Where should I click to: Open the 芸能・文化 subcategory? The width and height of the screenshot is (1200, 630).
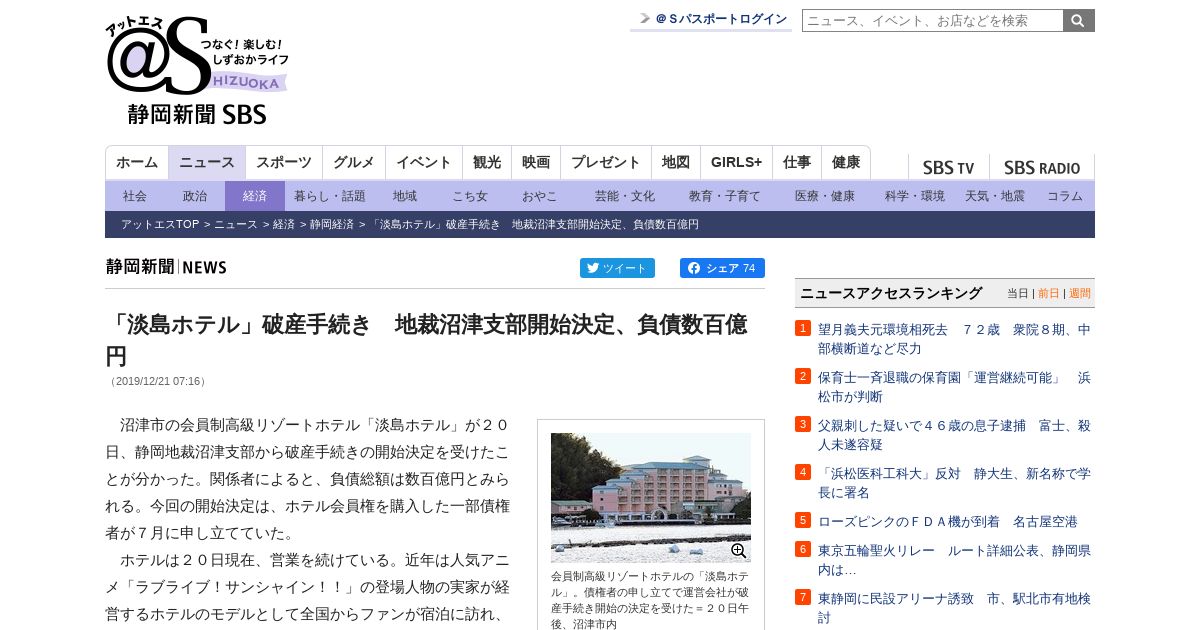click(x=625, y=196)
